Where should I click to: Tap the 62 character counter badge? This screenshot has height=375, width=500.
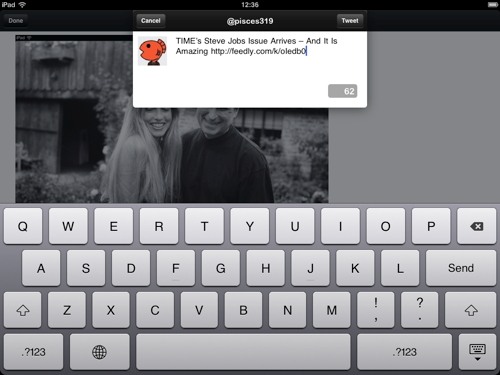click(343, 91)
